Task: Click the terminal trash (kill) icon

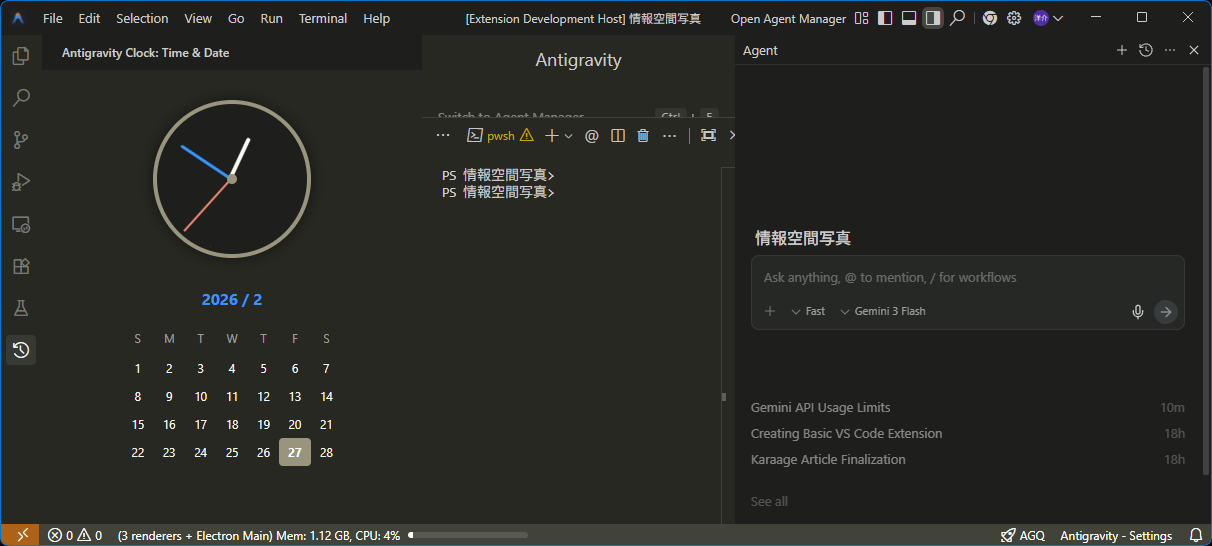Action: [x=643, y=135]
